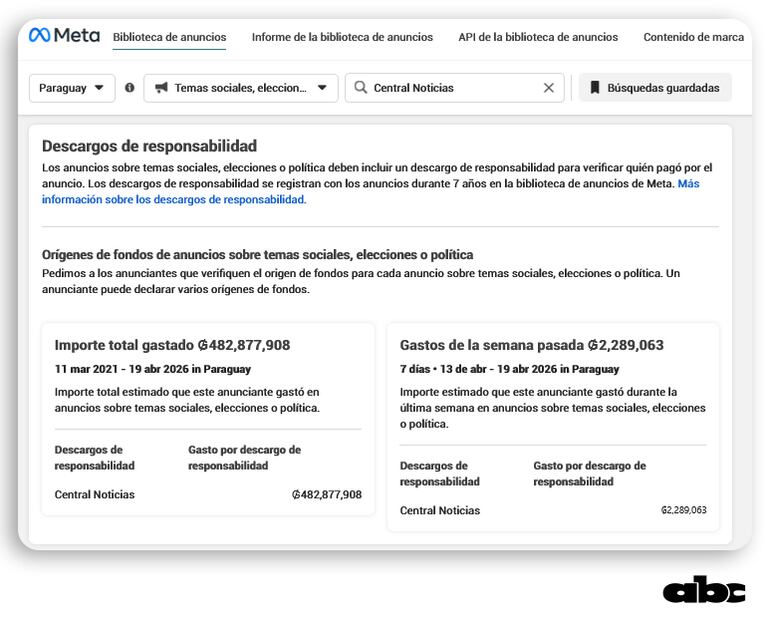Follow the Más información sobre los descargos link
Image resolution: width=770 pixels, height=628 pixels.
370,191
